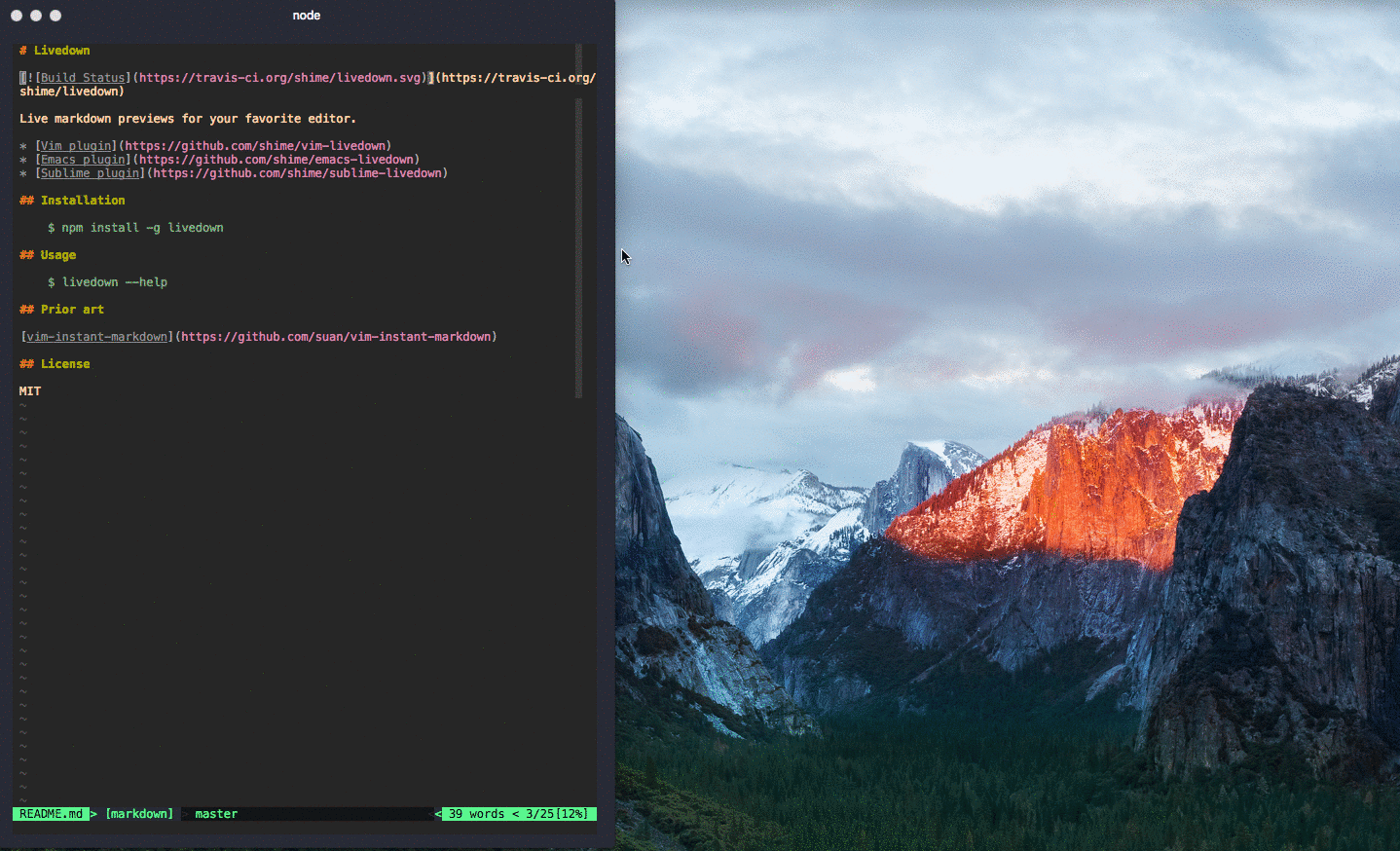1400x851 pixels.
Task: Click the 'Vim plugin' link label
Action: point(76,146)
